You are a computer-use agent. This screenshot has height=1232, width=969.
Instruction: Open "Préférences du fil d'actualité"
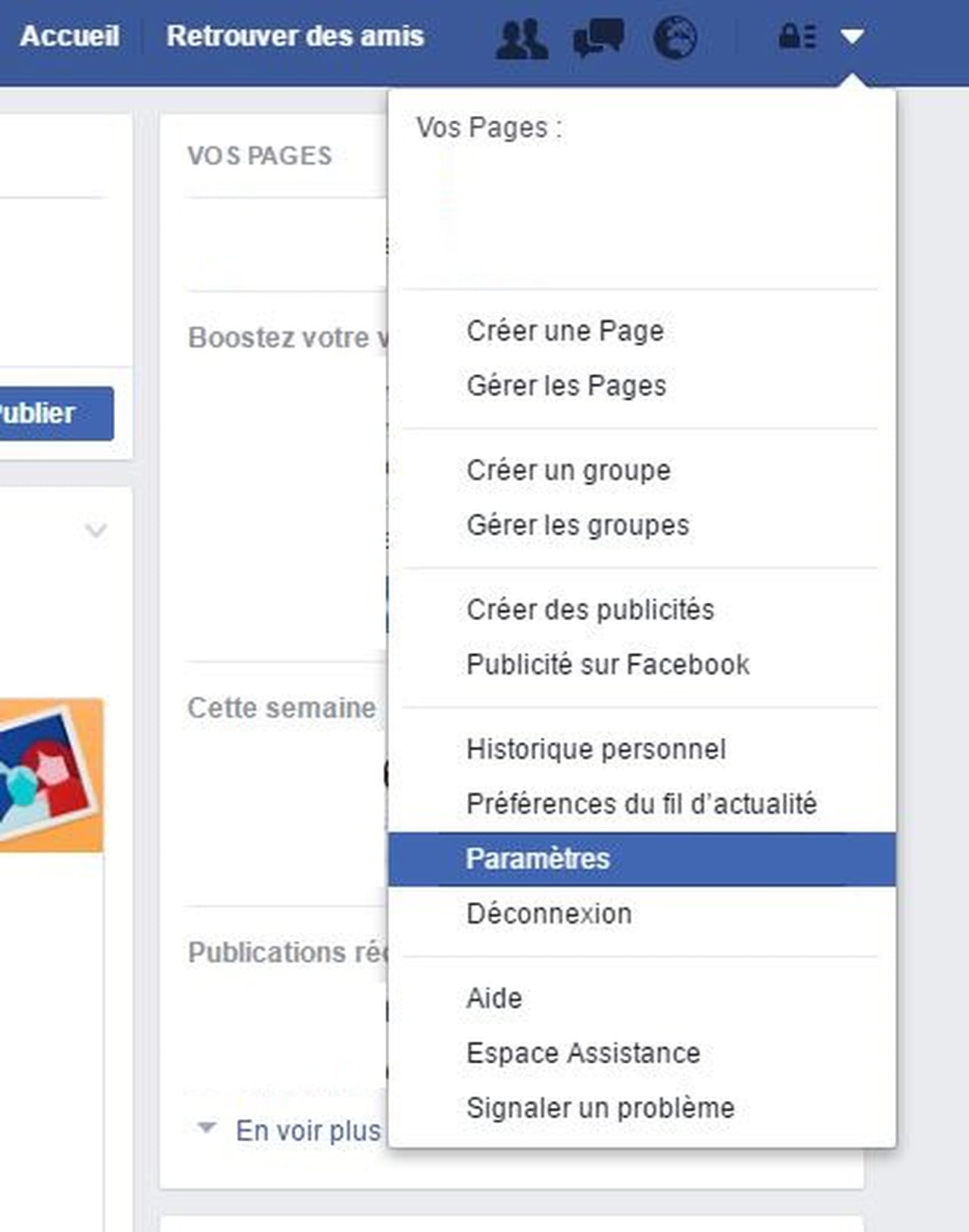click(x=641, y=804)
